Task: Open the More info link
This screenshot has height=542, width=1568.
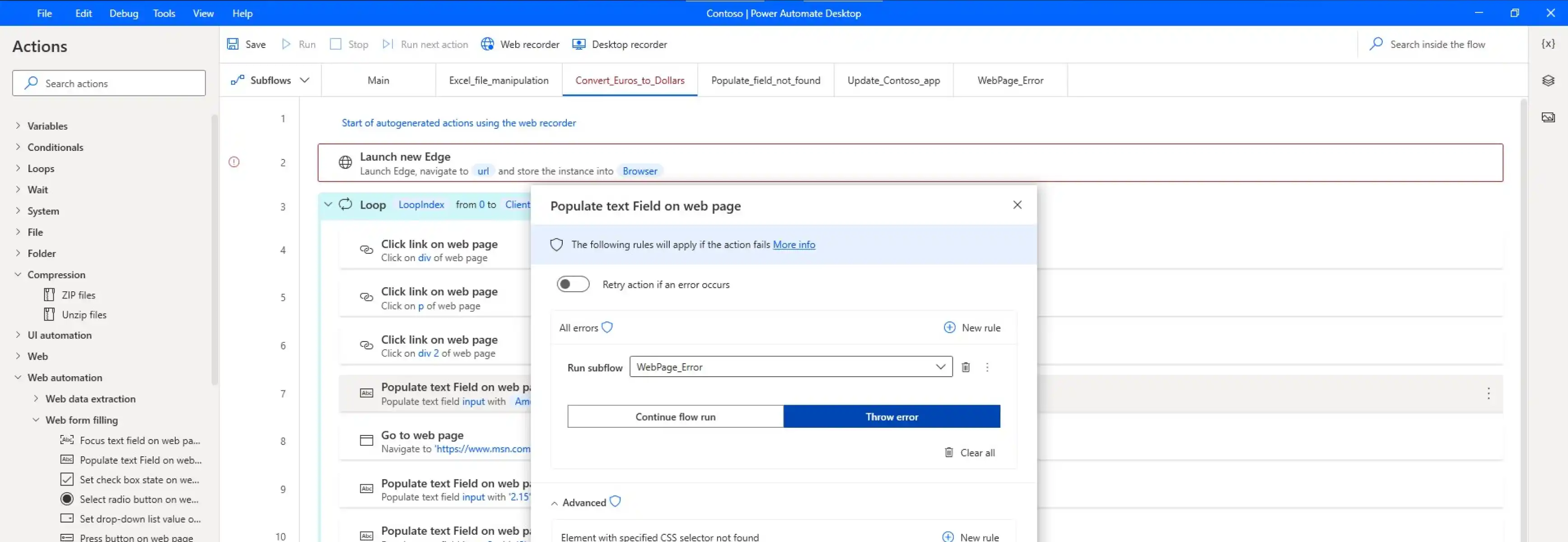Action: 794,244
